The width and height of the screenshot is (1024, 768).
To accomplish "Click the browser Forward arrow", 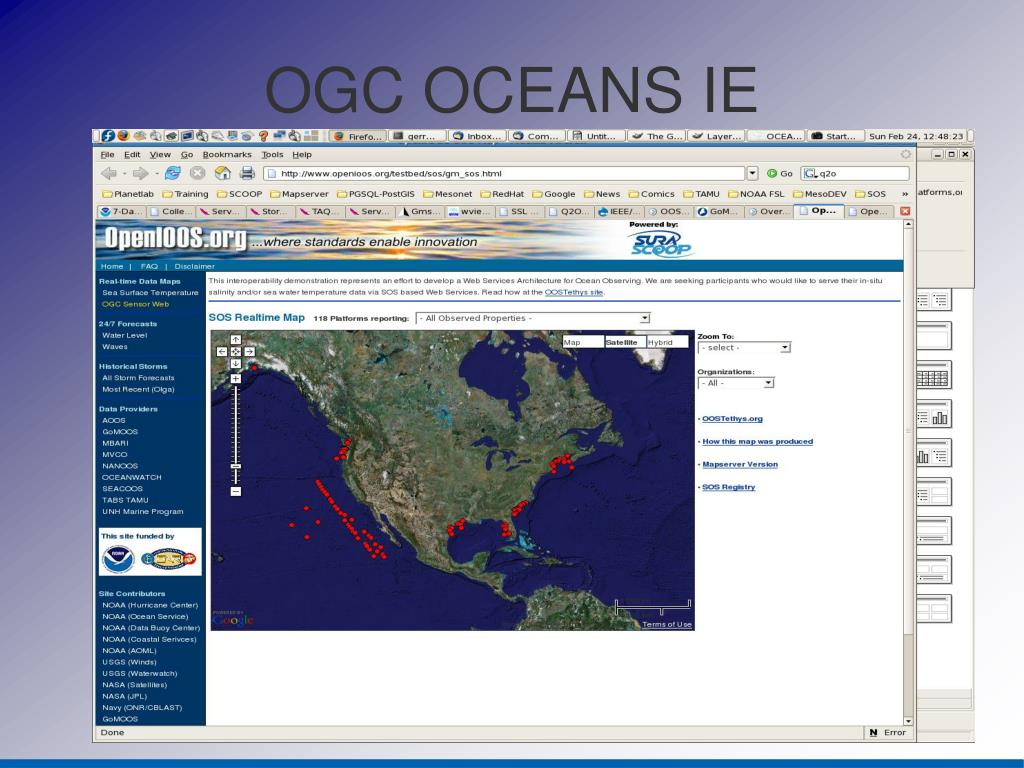I will tap(140, 173).
